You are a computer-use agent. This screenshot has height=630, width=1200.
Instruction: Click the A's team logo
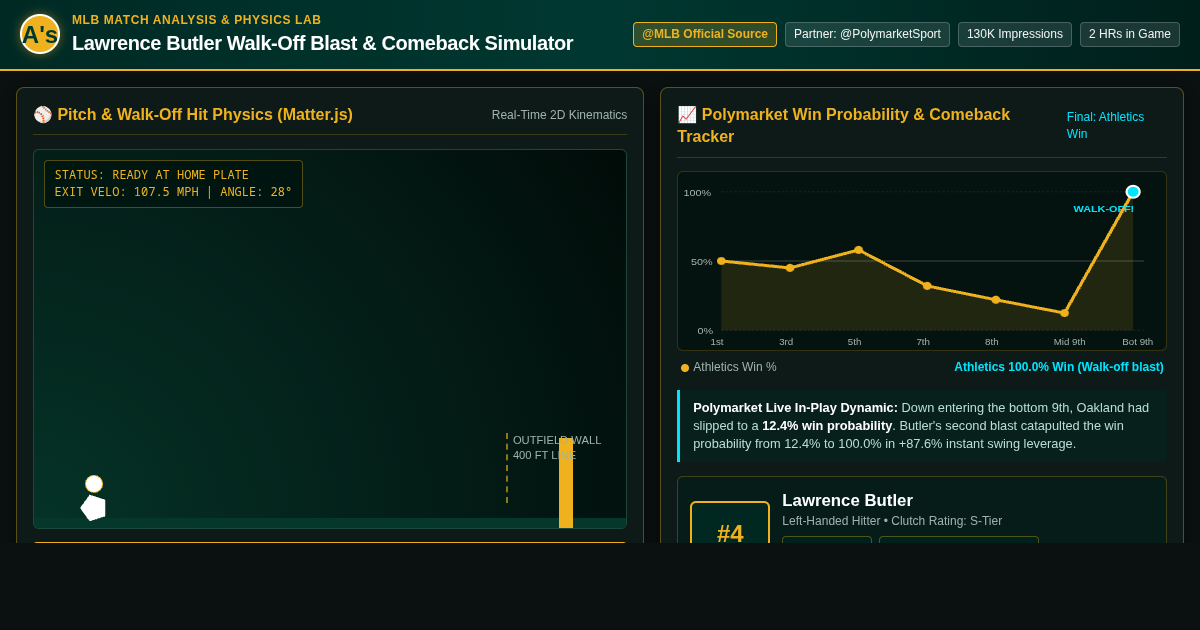point(40,34)
